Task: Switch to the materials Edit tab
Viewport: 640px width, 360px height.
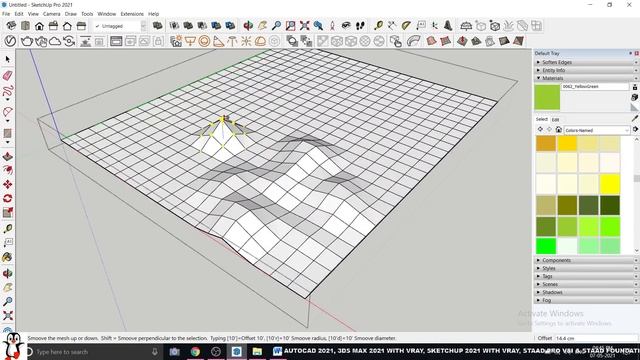Action: [556, 120]
